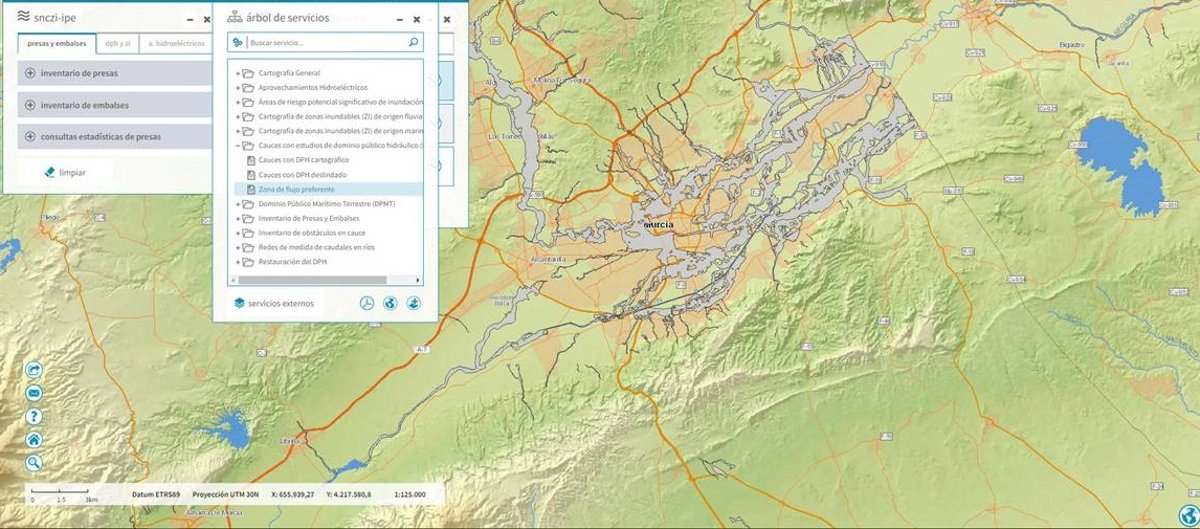Select Cauces con DPH deslindado layer
This screenshot has height=529, width=1200.
(288, 175)
